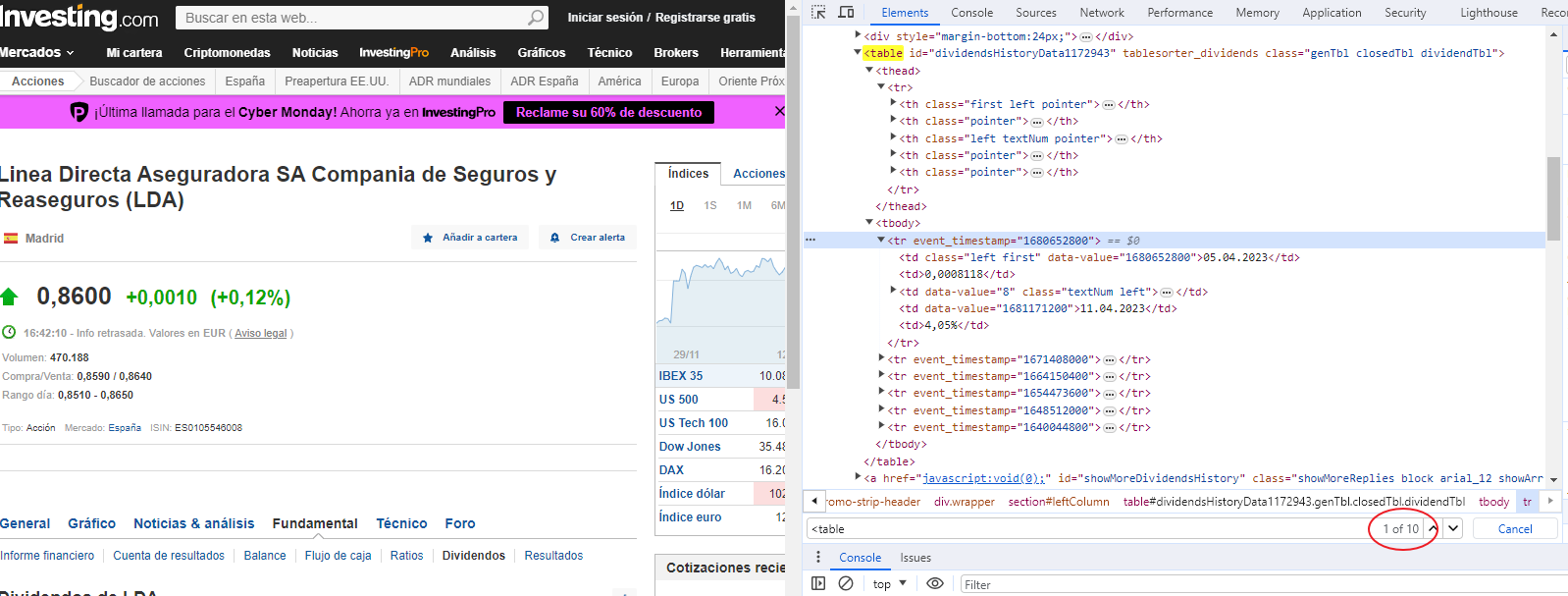Open the Mercados dropdown menu

pos(37,52)
